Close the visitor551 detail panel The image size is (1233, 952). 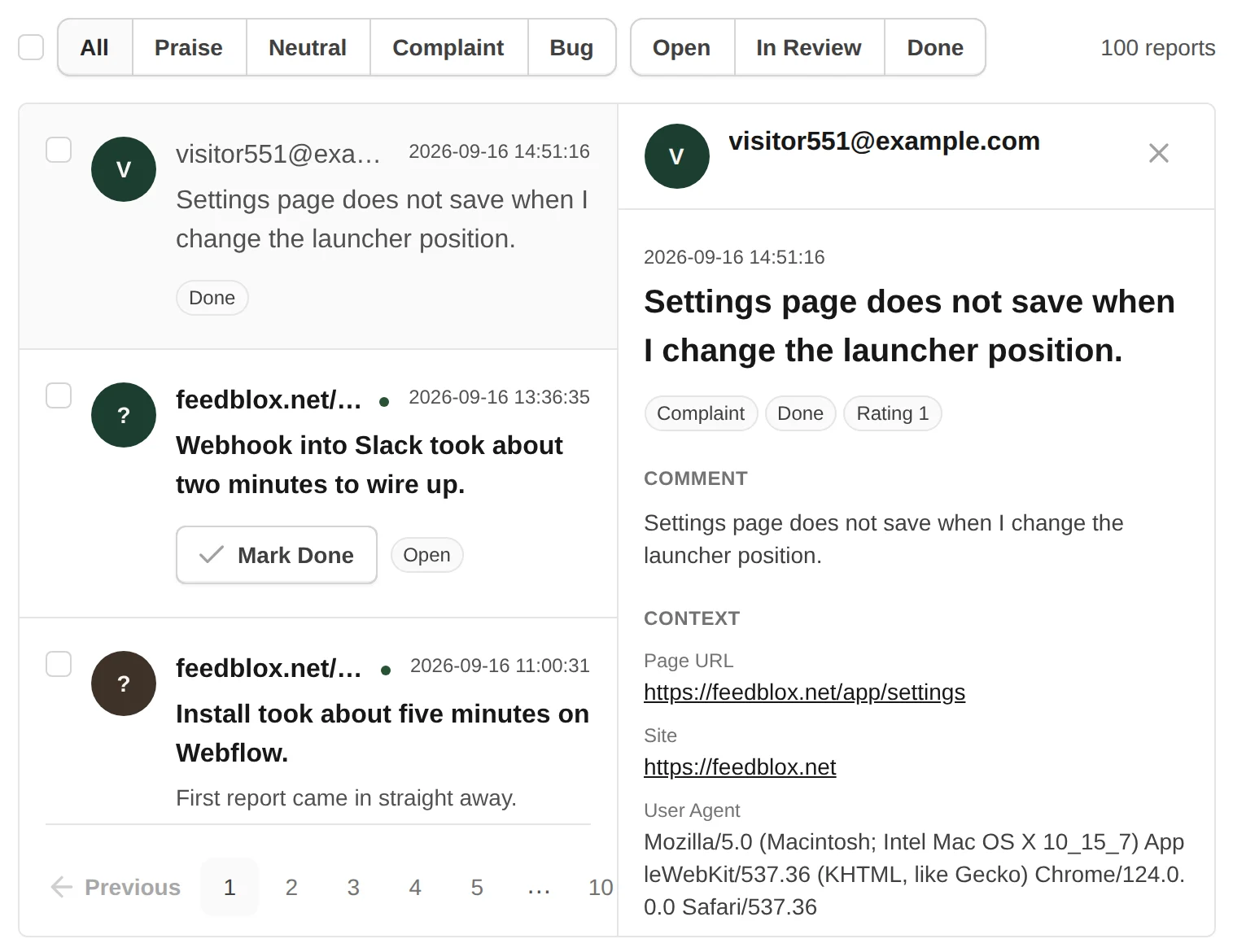1158,153
